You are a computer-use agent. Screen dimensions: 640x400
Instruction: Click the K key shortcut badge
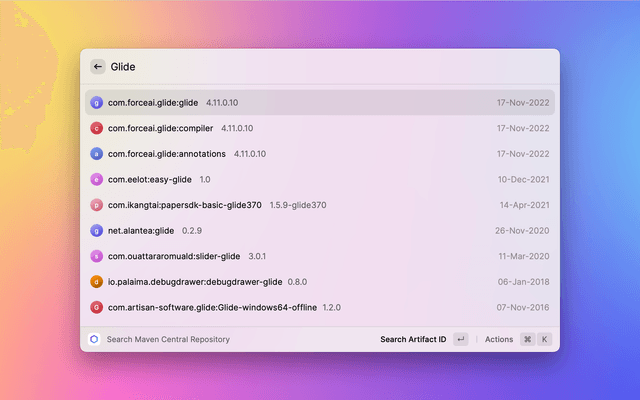[545, 339]
